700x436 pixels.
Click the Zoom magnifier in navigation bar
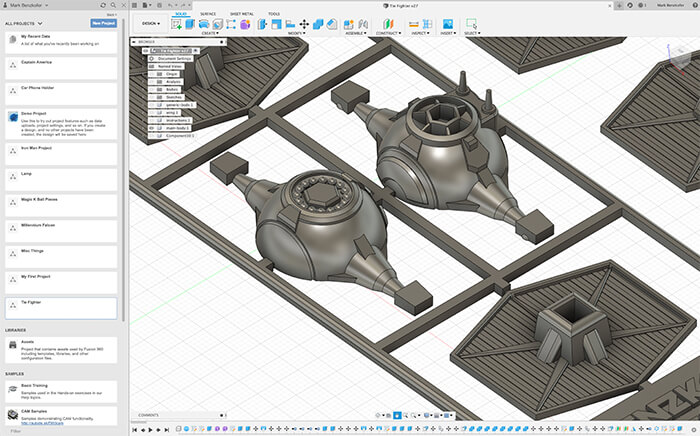(406, 415)
